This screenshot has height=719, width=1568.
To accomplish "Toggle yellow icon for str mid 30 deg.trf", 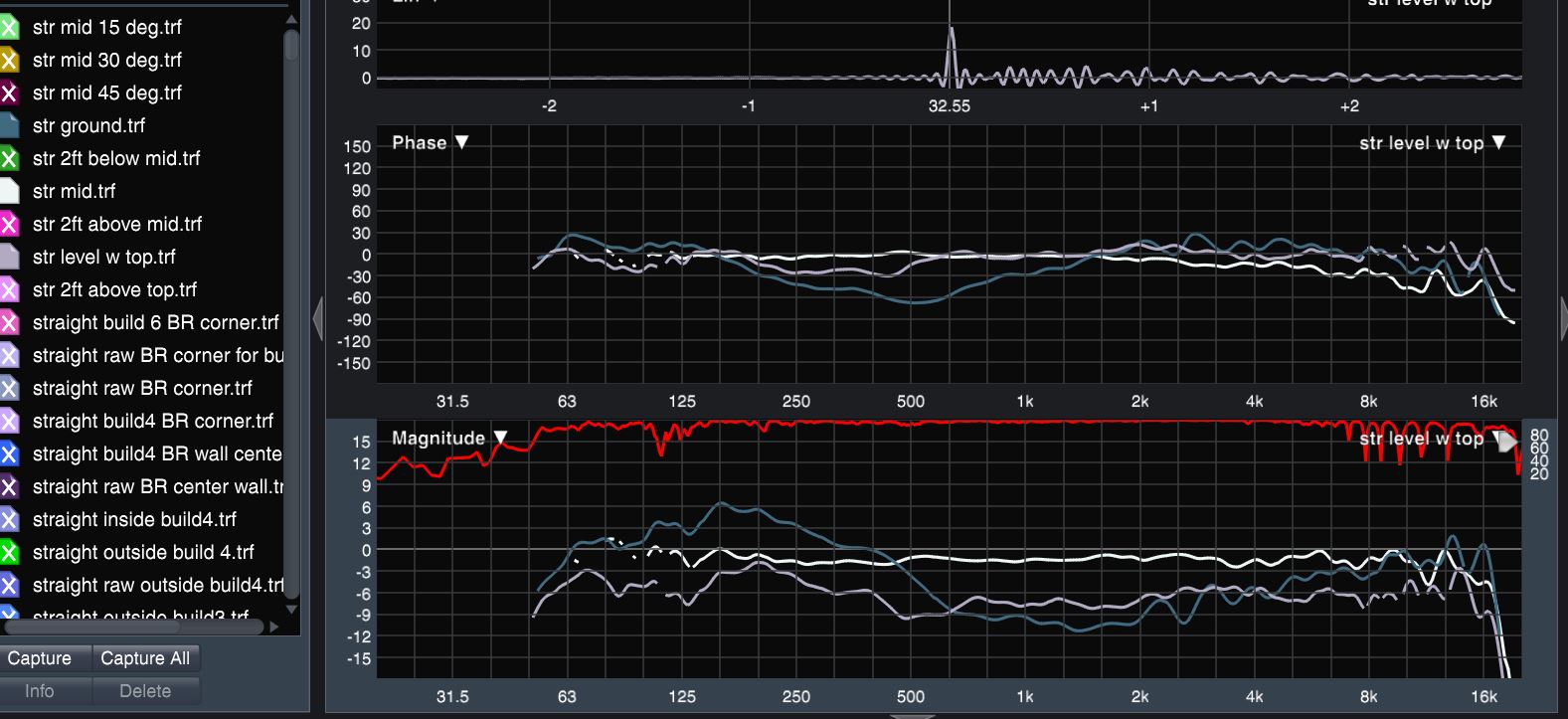I will coord(9,60).
